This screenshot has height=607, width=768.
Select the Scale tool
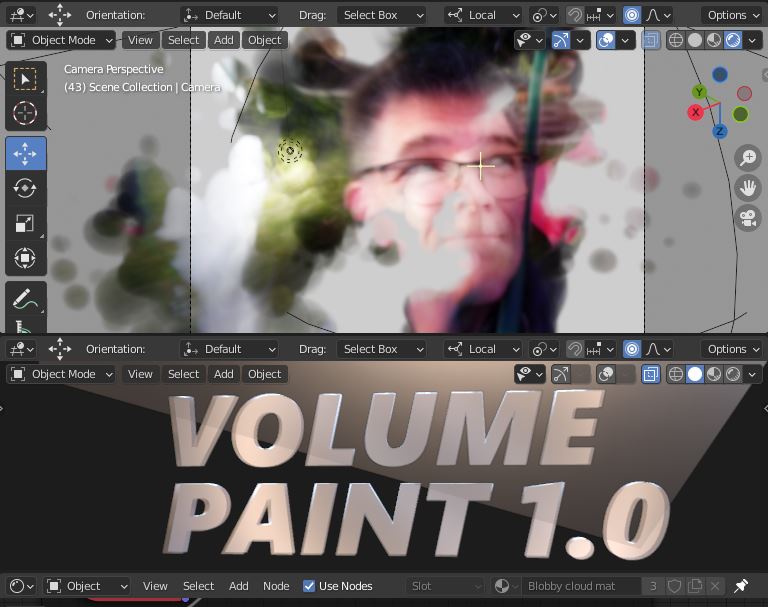pos(25,223)
